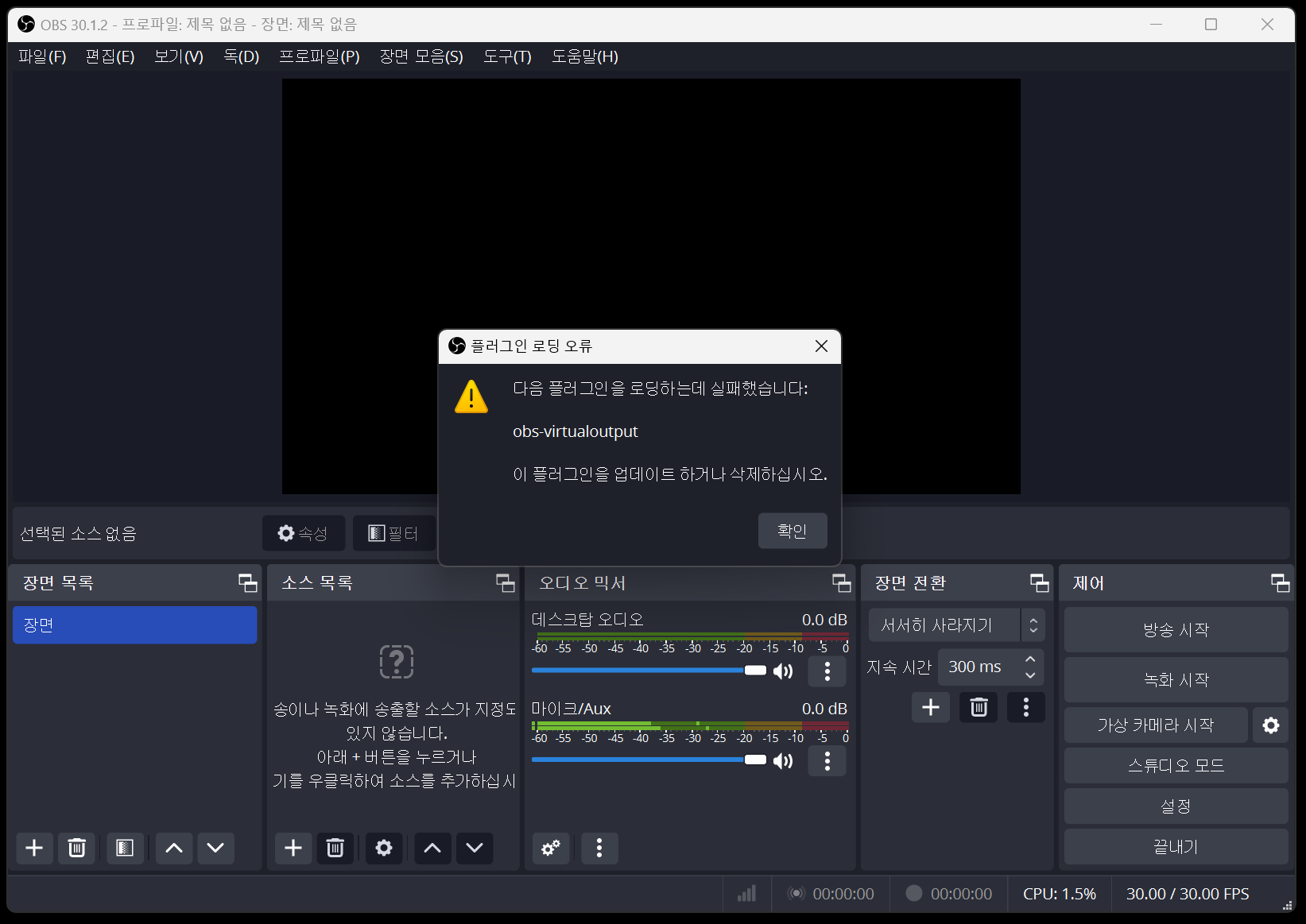The height and width of the screenshot is (924, 1306).
Task: Mute 마이크/Aux with the speaker icon
Action: [783, 761]
